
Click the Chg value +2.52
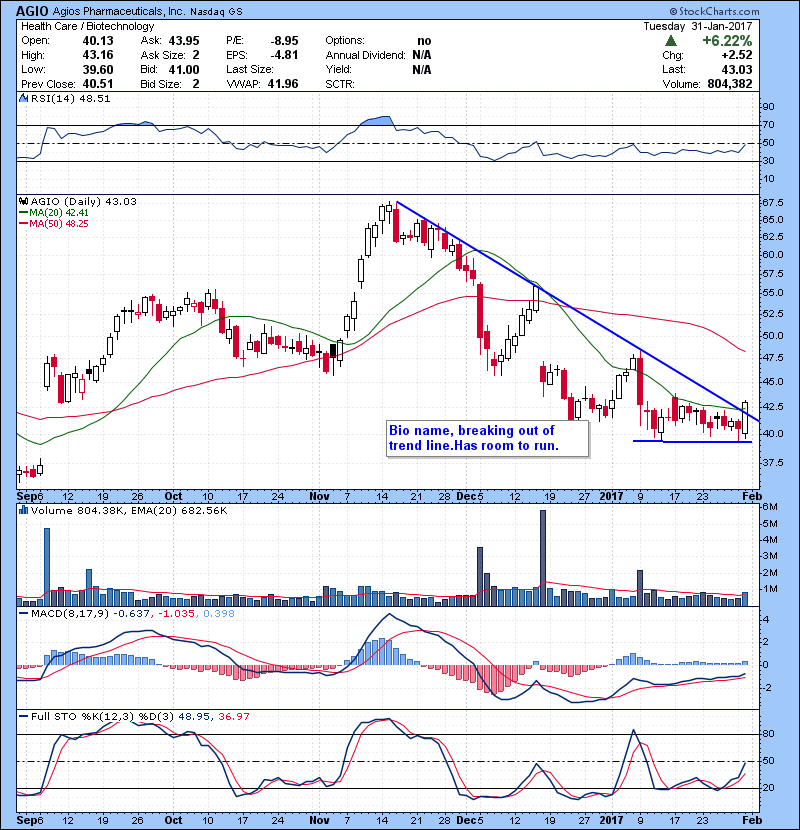(x=736, y=55)
